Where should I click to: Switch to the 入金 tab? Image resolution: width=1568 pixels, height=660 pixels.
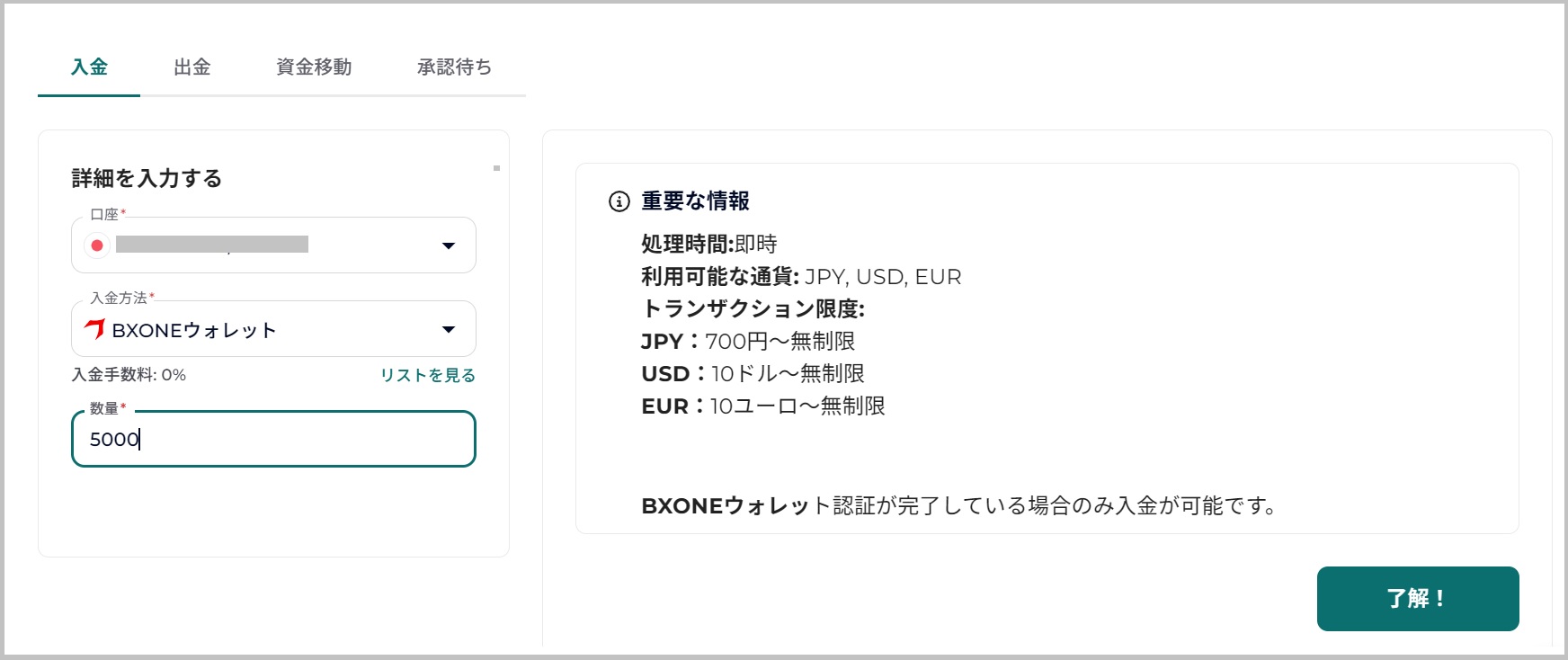click(89, 67)
